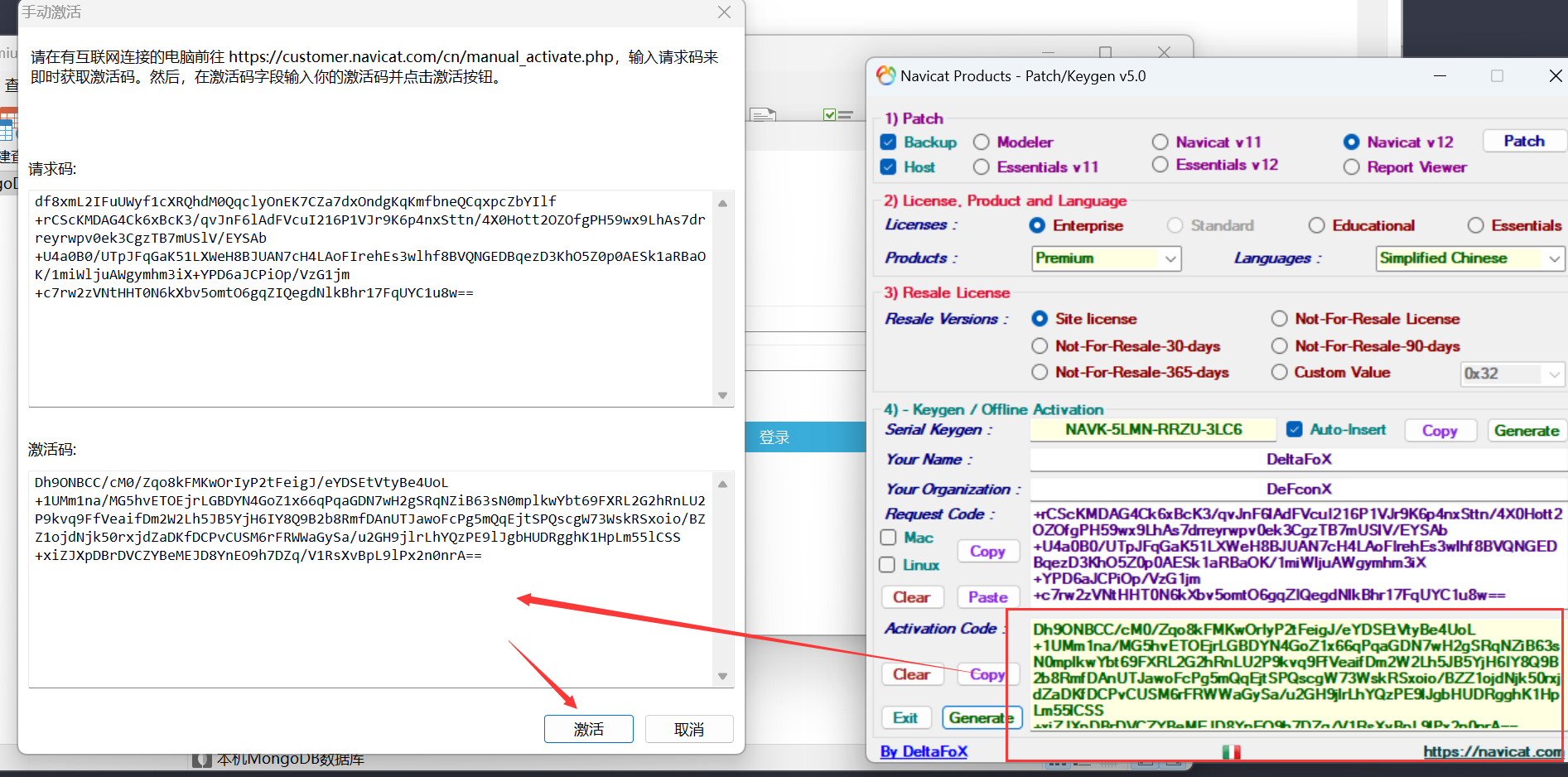Select Essentials license radio button
Viewport: 1568px width, 777px height.
[1475, 225]
